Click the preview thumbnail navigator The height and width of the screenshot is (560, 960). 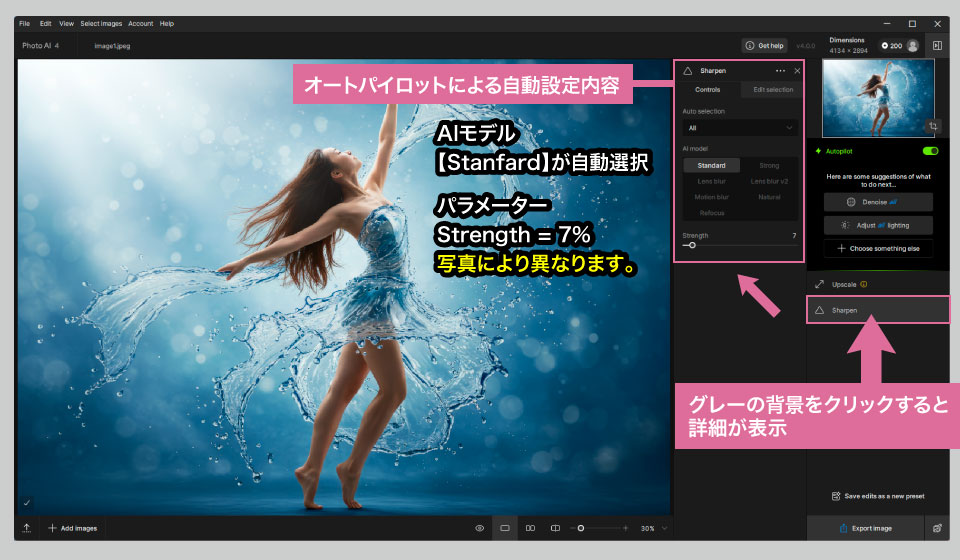click(878, 98)
